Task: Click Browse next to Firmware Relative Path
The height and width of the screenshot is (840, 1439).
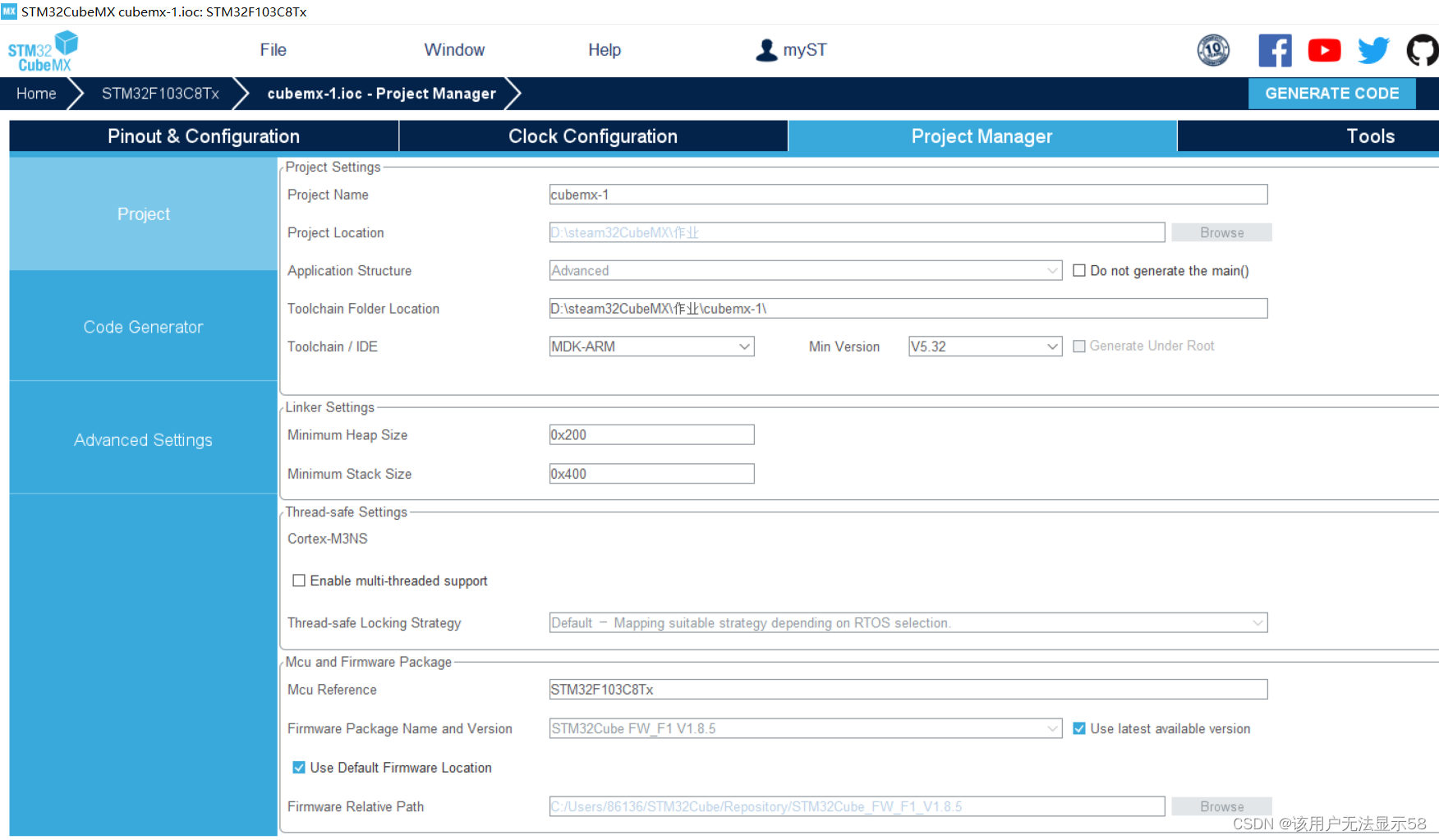Action: coord(1221,806)
